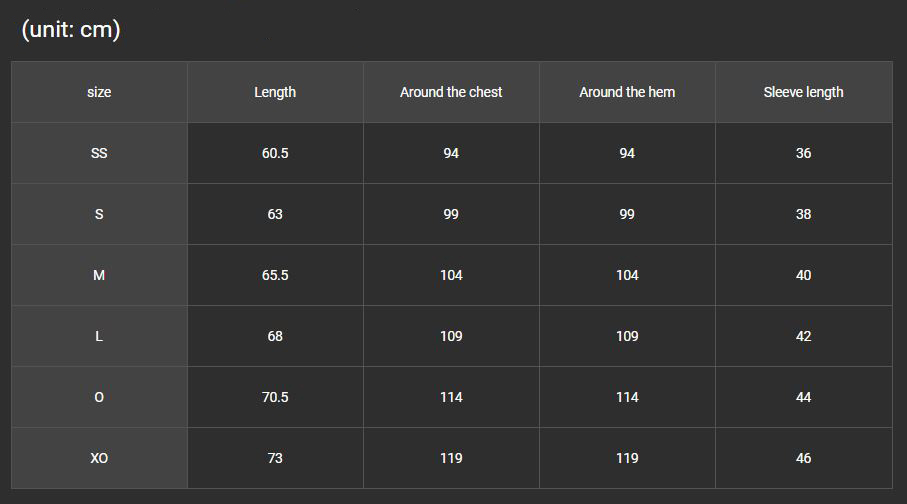Select the O size row label
The width and height of the screenshot is (907, 504).
(99, 397)
